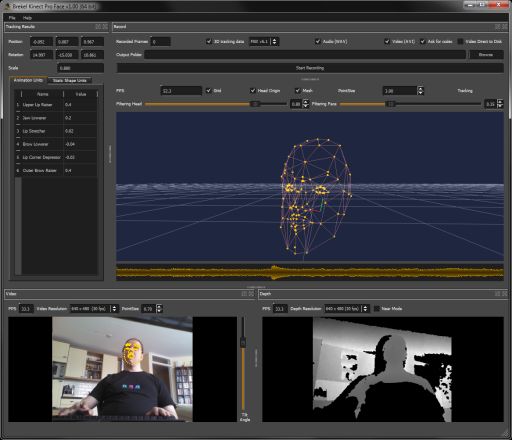Viewport: 512px width, 440px height.
Task: Toggle Video (AVI) recording checkbox
Action: tap(387, 41)
